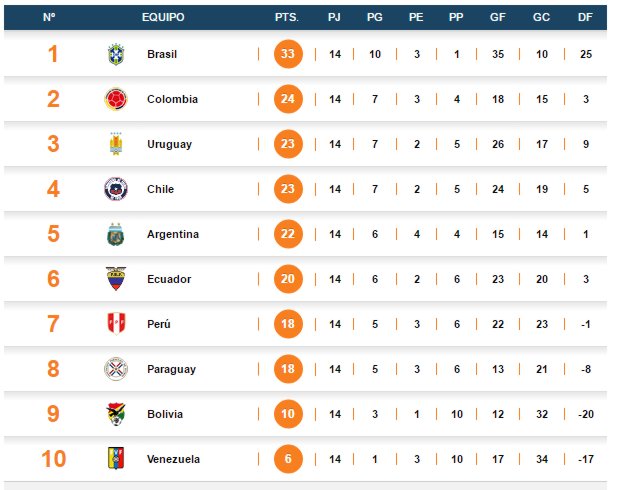The width and height of the screenshot is (620, 490).
Task: Click the Bolivia team crest icon
Action: (x=116, y=414)
